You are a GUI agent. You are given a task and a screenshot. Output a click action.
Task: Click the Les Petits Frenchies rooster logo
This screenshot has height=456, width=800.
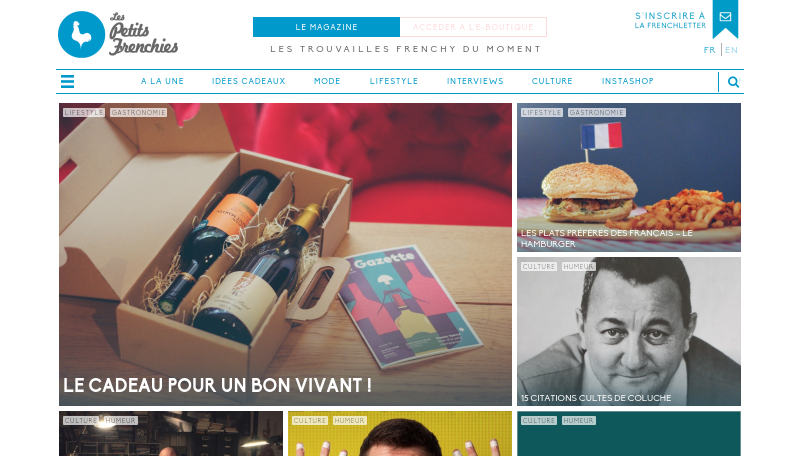pos(118,34)
